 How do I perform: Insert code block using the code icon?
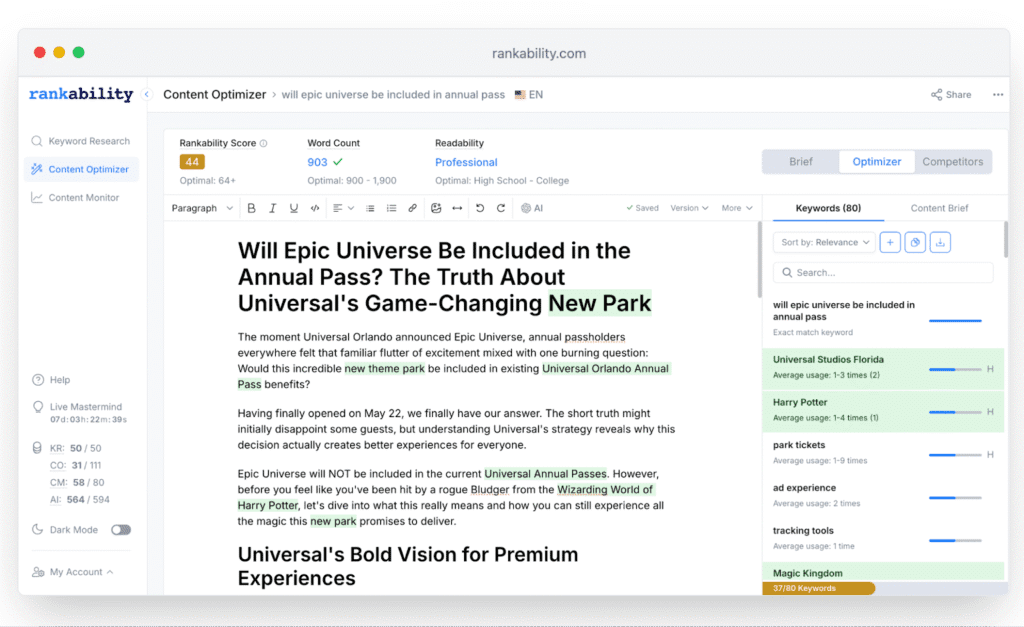(315, 208)
